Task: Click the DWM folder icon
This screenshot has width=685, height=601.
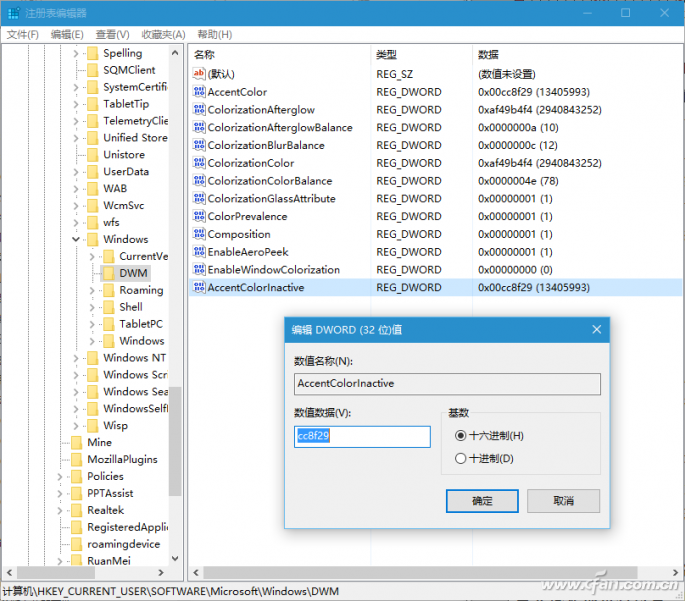Action: click(108, 273)
